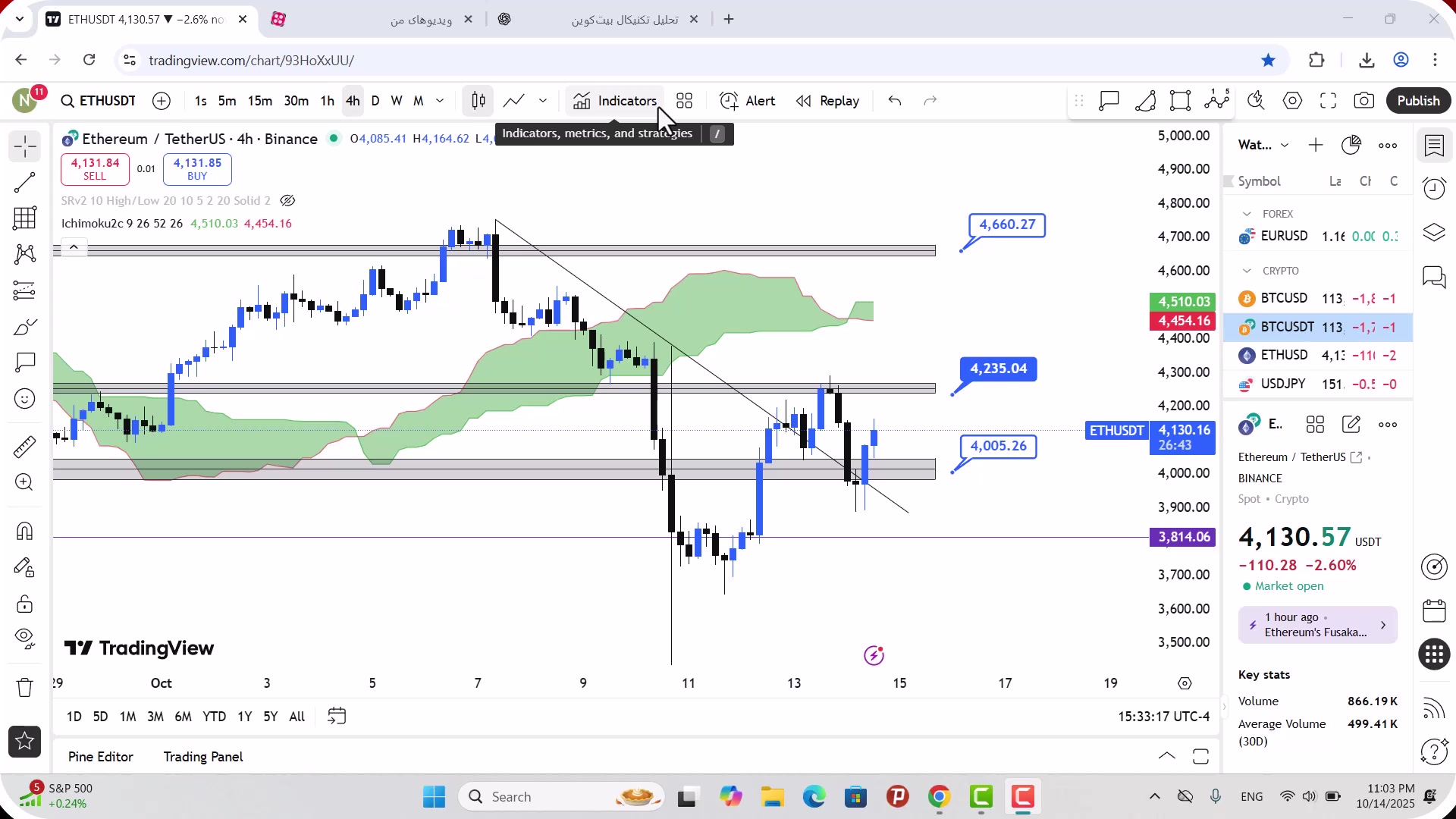Viewport: 1456px width, 819px height.
Task: Open Windows Start menu
Action: pos(435,797)
